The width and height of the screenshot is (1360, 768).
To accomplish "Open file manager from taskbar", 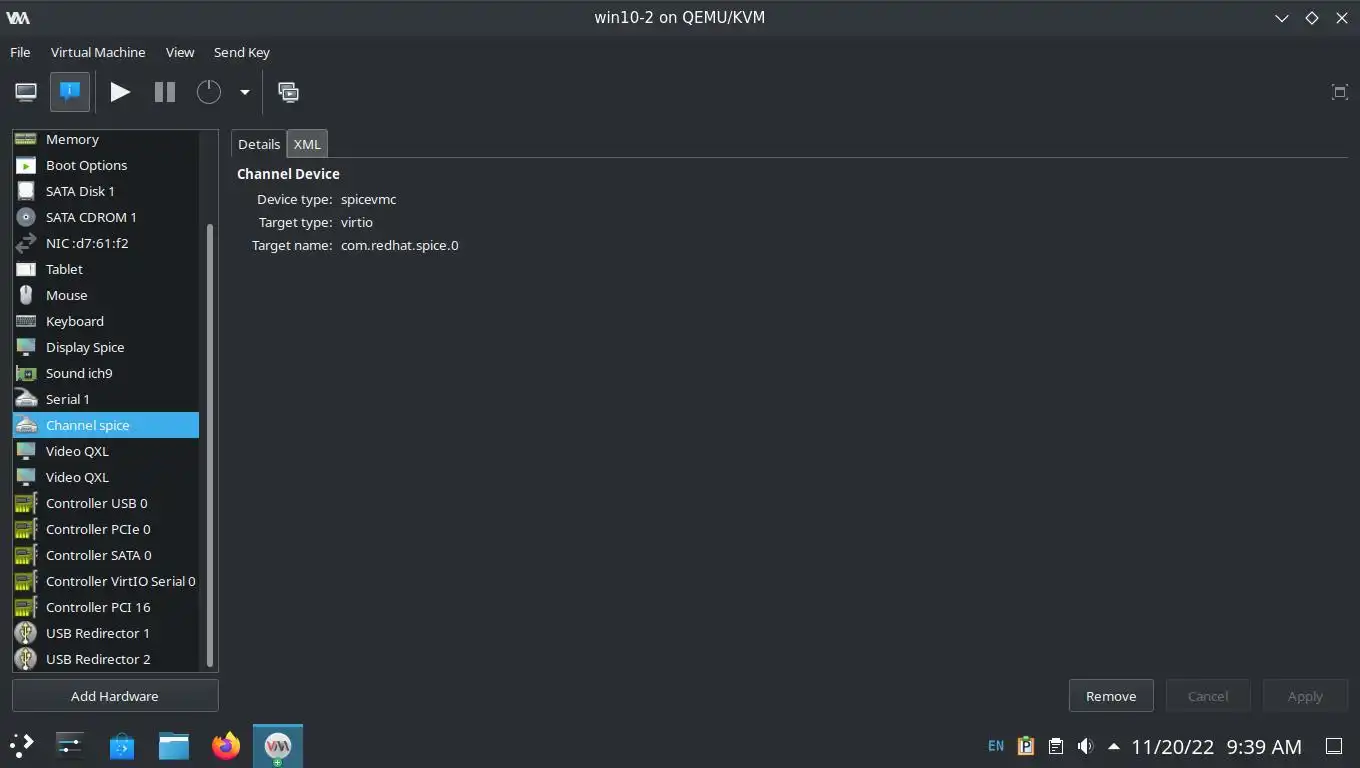I will point(174,745).
